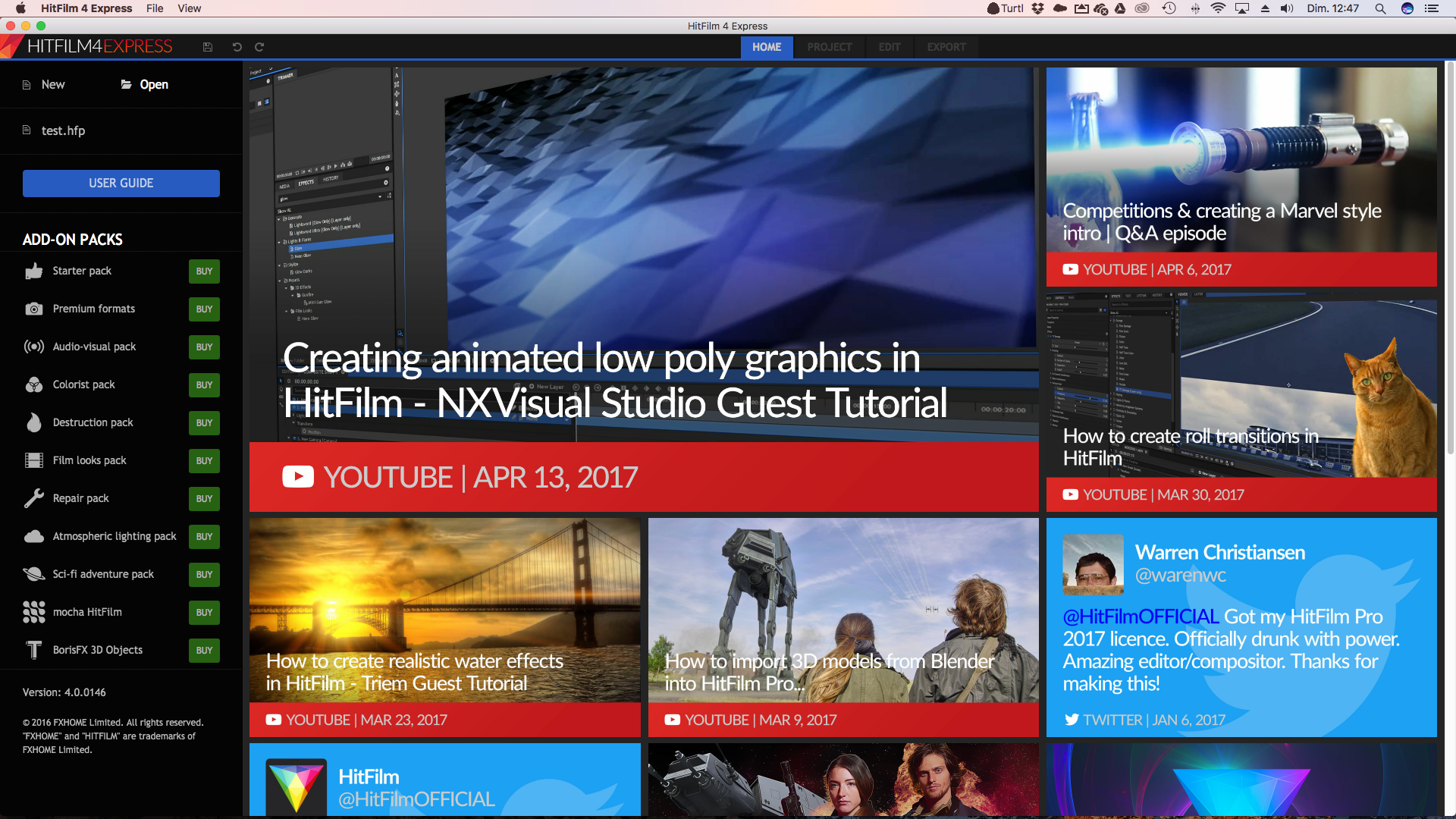Buy the Audio-visual pack

pyautogui.click(x=204, y=347)
